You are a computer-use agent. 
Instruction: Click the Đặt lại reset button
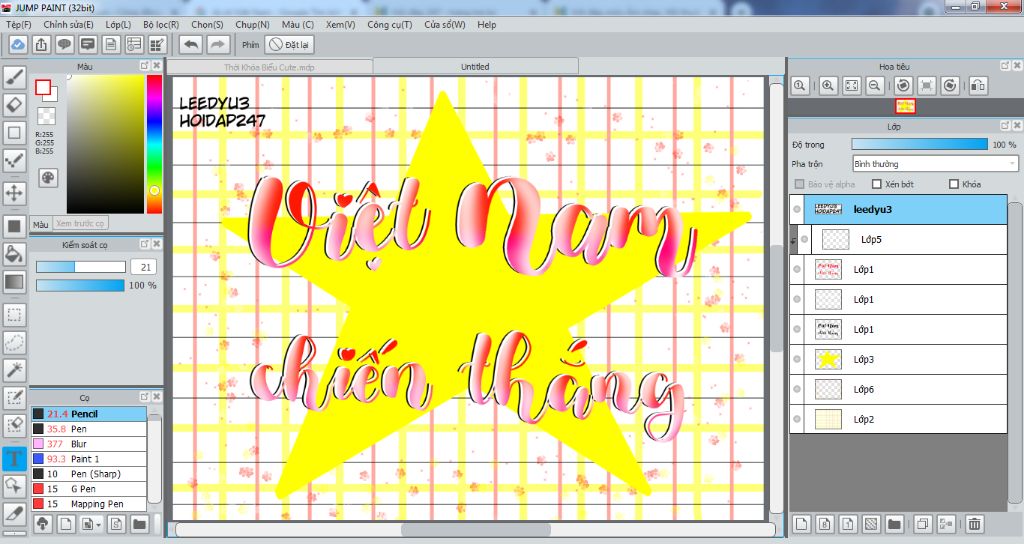(289, 44)
